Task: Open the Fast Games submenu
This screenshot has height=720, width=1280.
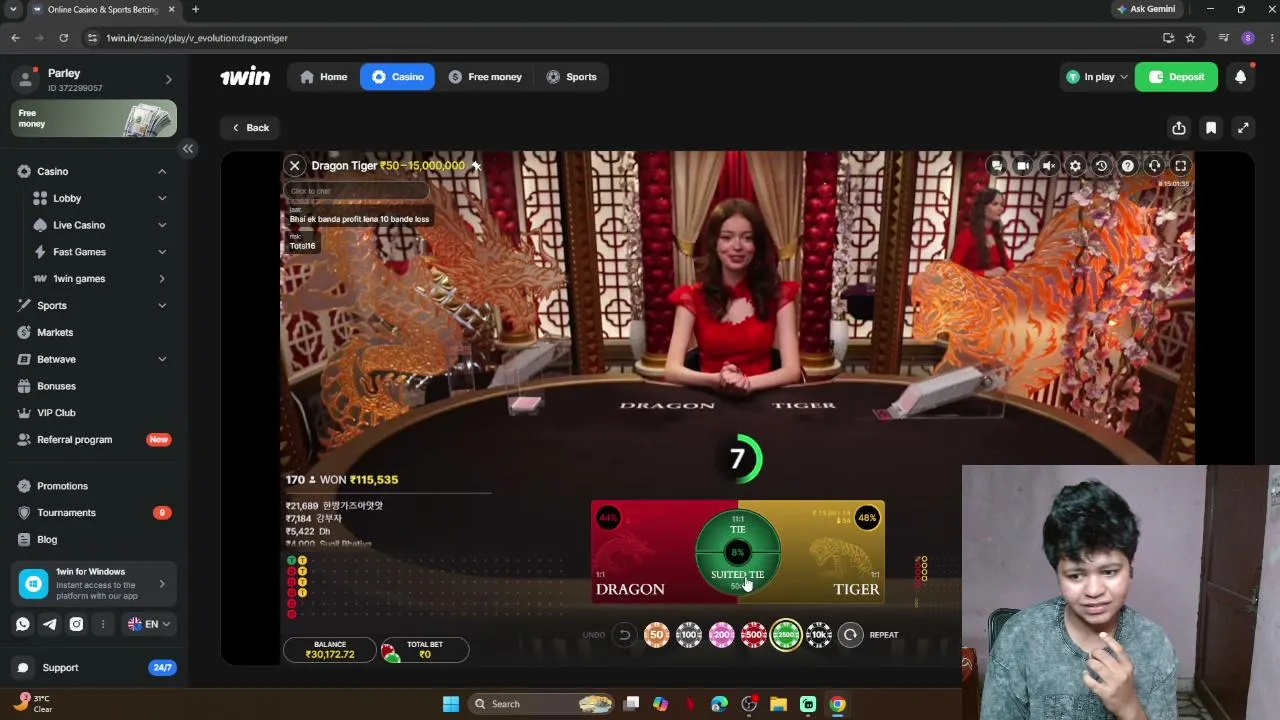Action: tap(162, 252)
